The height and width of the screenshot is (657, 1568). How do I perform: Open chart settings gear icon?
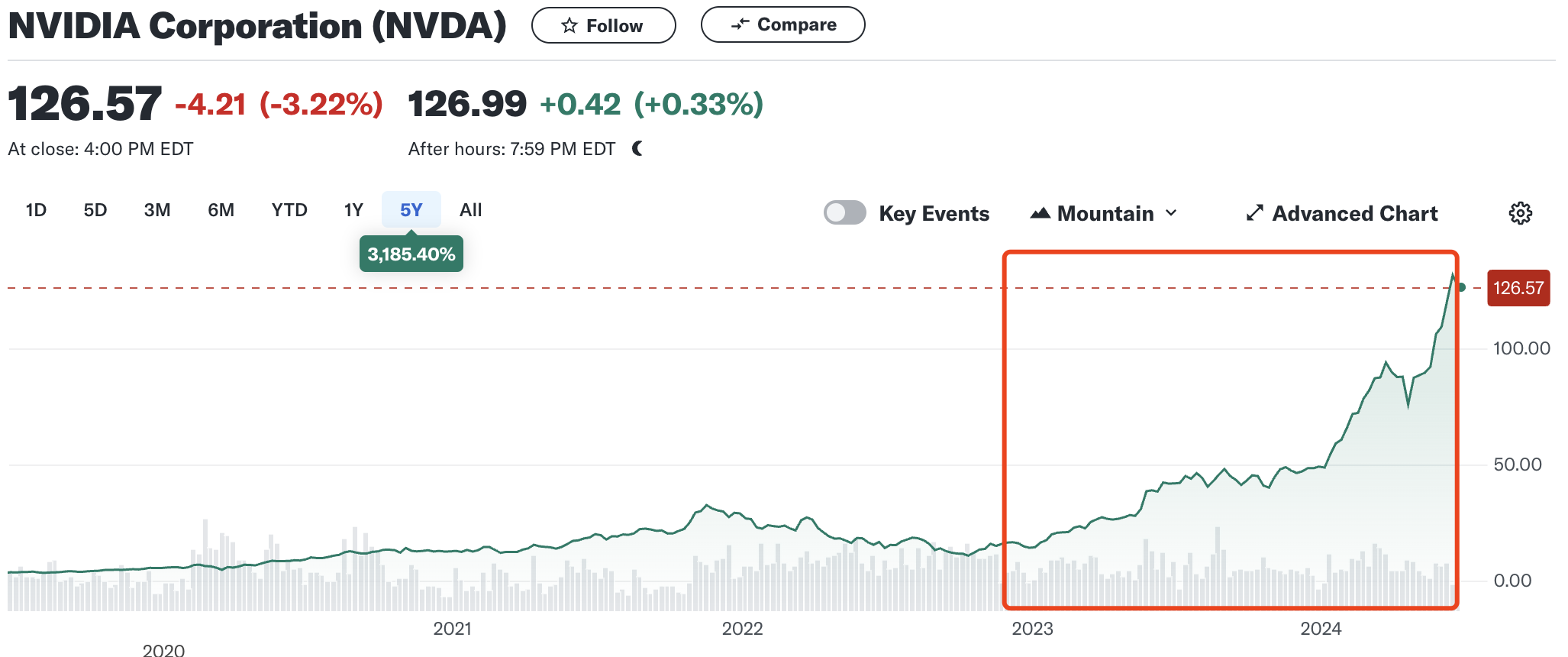pos(1520,213)
